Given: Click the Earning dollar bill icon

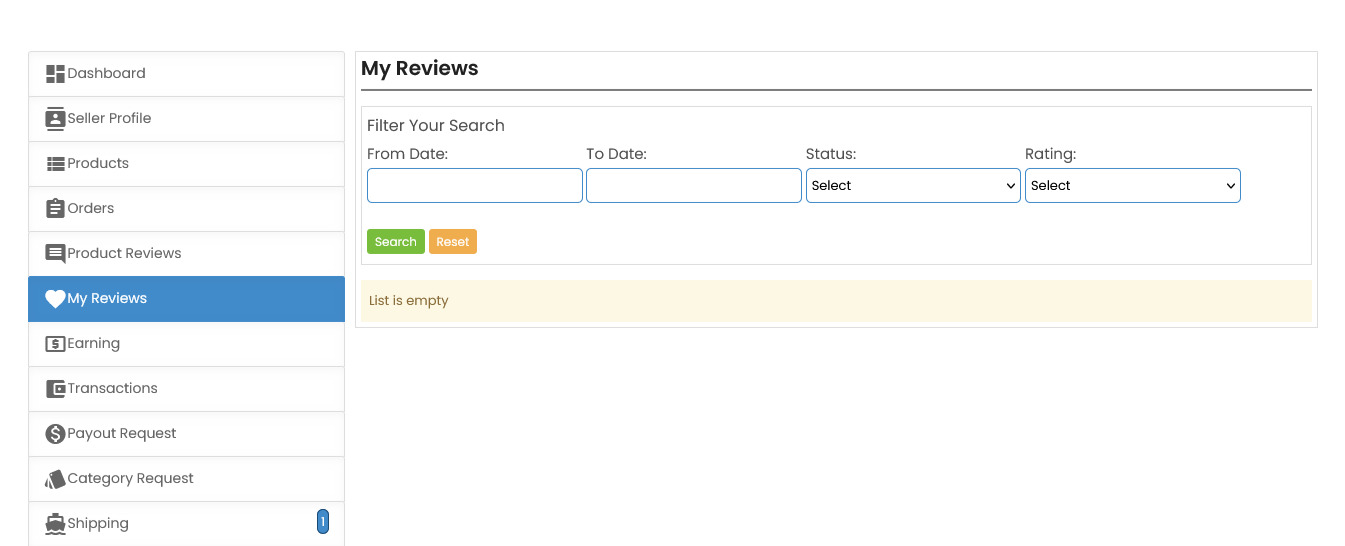Looking at the screenshot, I should (55, 344).
